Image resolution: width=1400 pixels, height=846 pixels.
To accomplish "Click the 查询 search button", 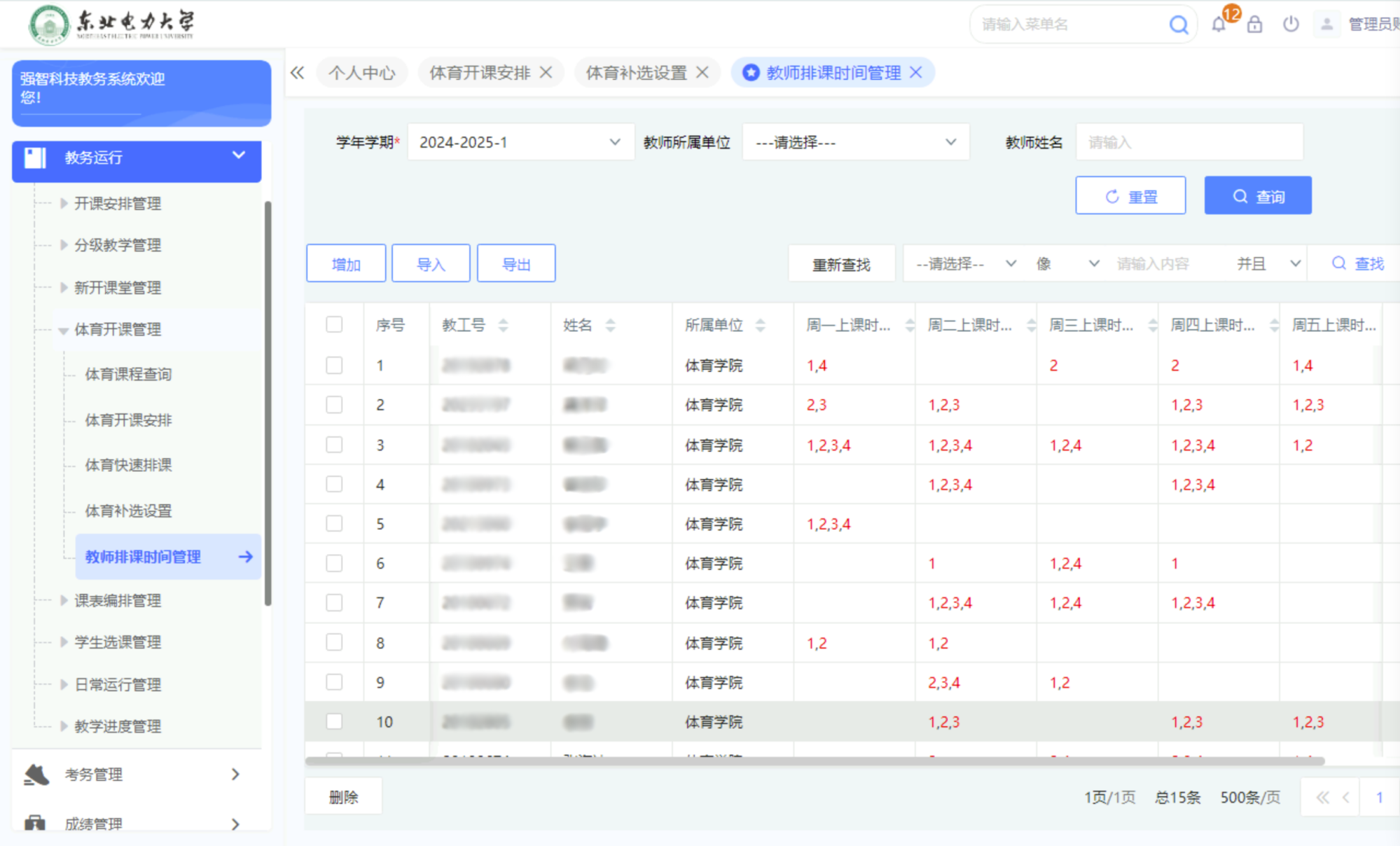I will coord(1257,196).
